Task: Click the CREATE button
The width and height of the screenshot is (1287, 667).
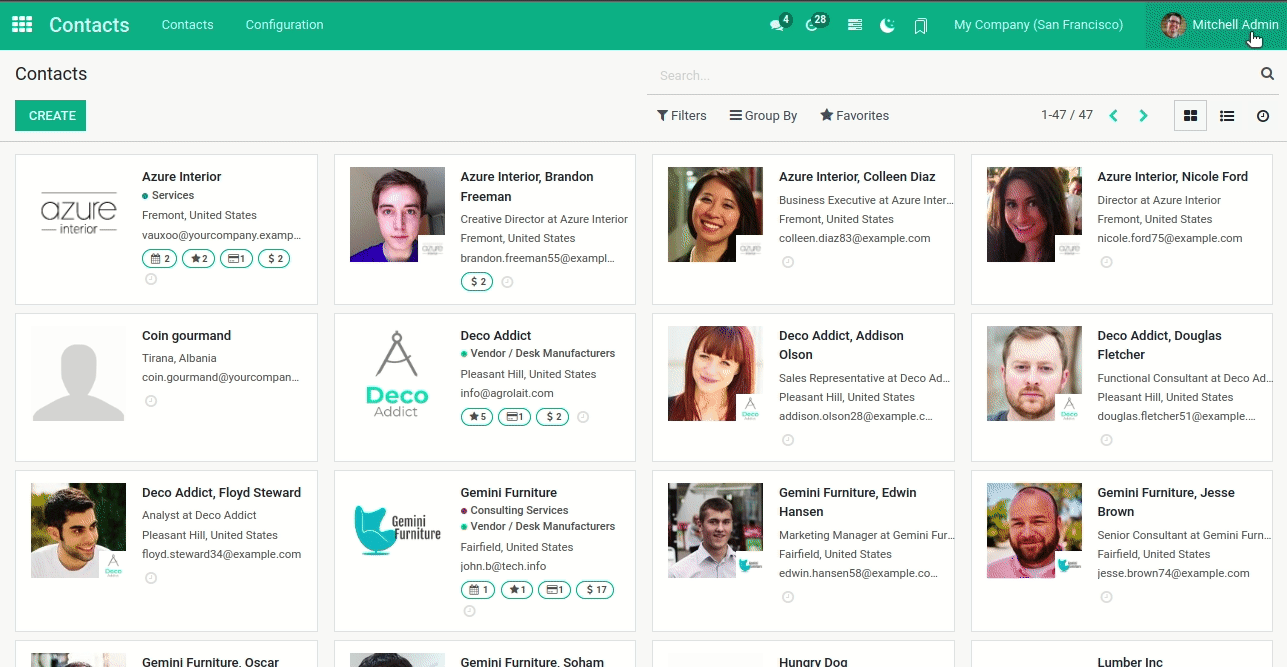Action: pyautogui.click(x=51, y=116)
